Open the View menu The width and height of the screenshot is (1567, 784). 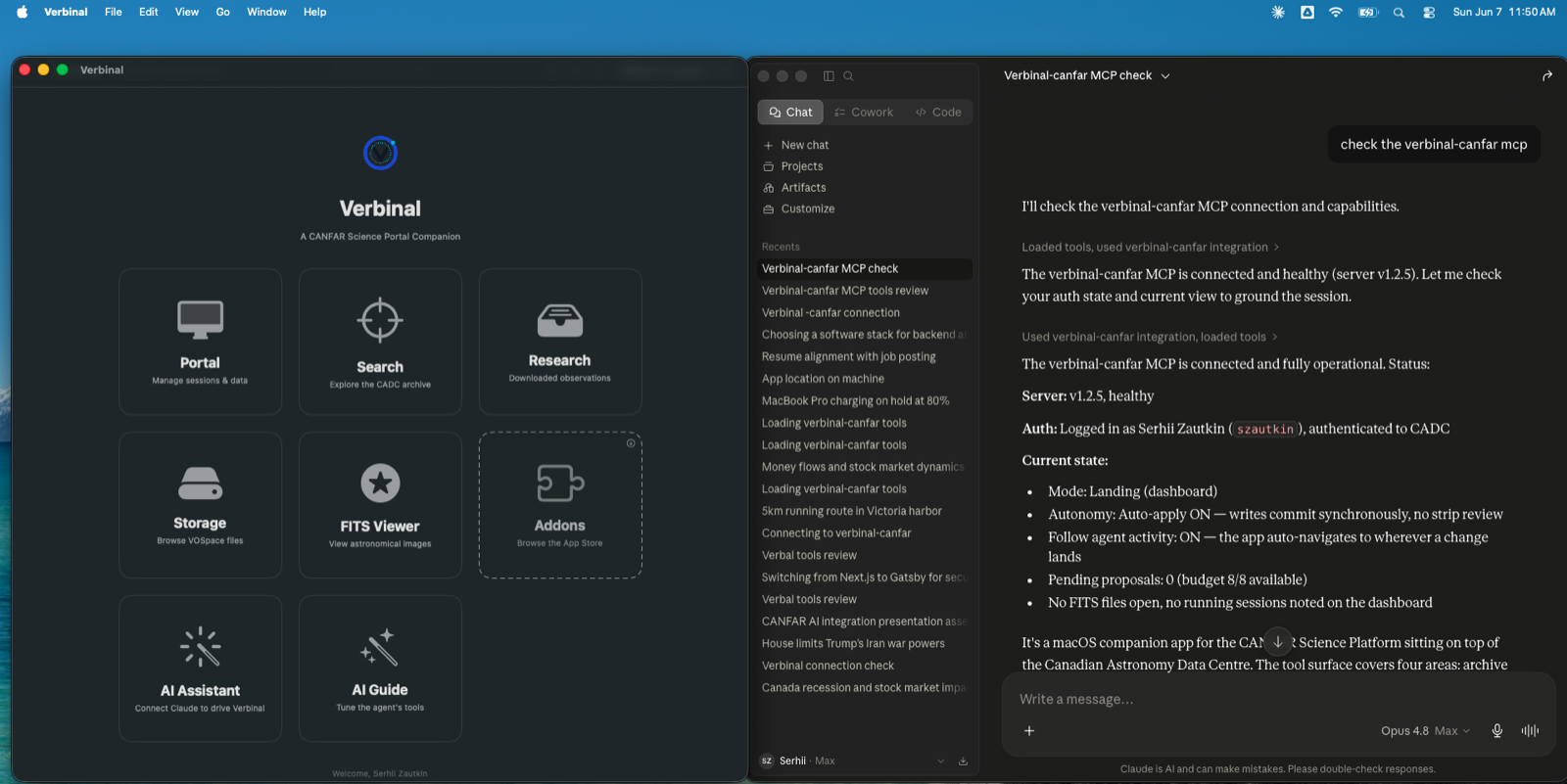coord(187,12)
